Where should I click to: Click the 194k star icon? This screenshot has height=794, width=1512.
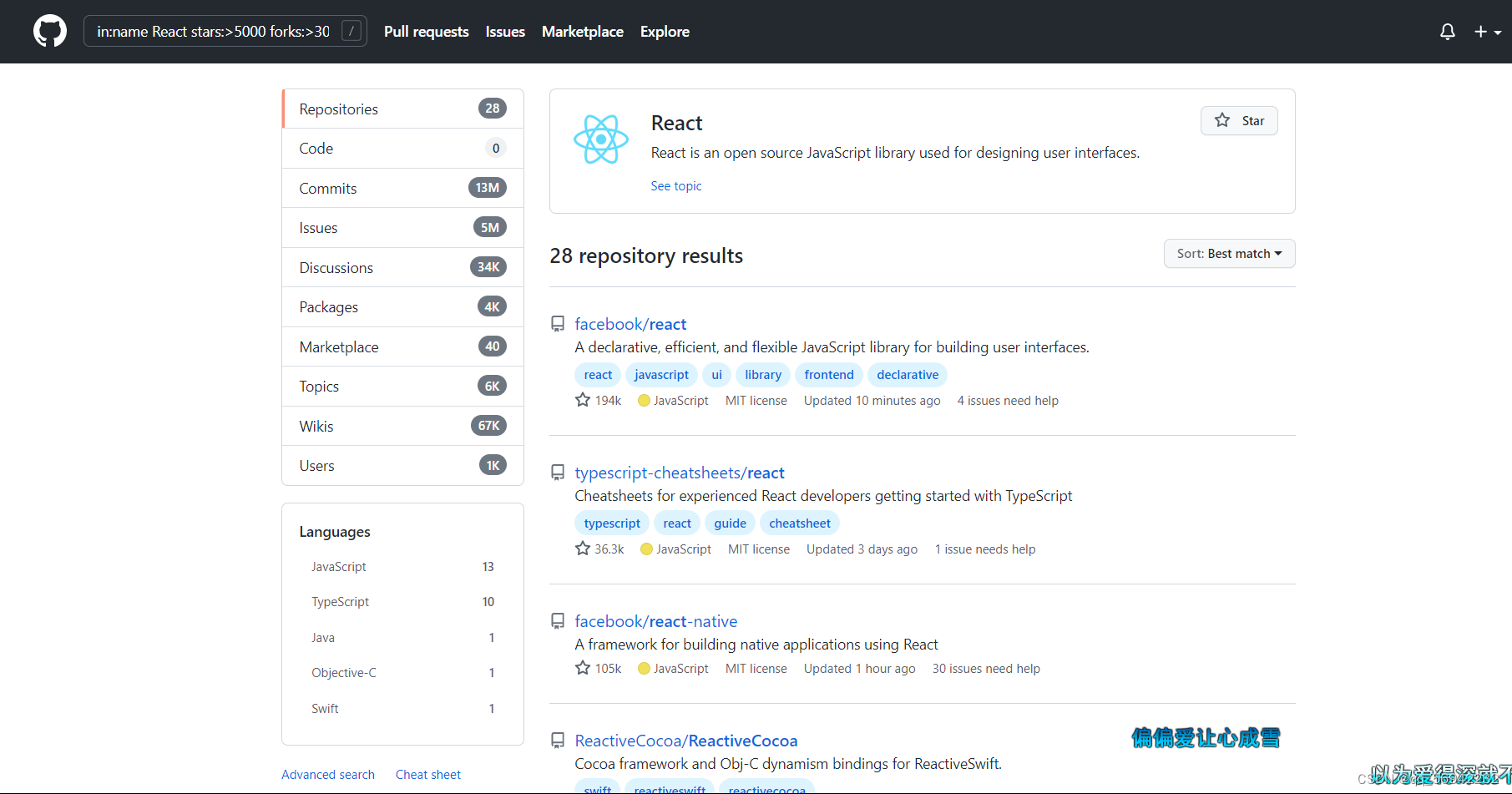tap(583, 400)
